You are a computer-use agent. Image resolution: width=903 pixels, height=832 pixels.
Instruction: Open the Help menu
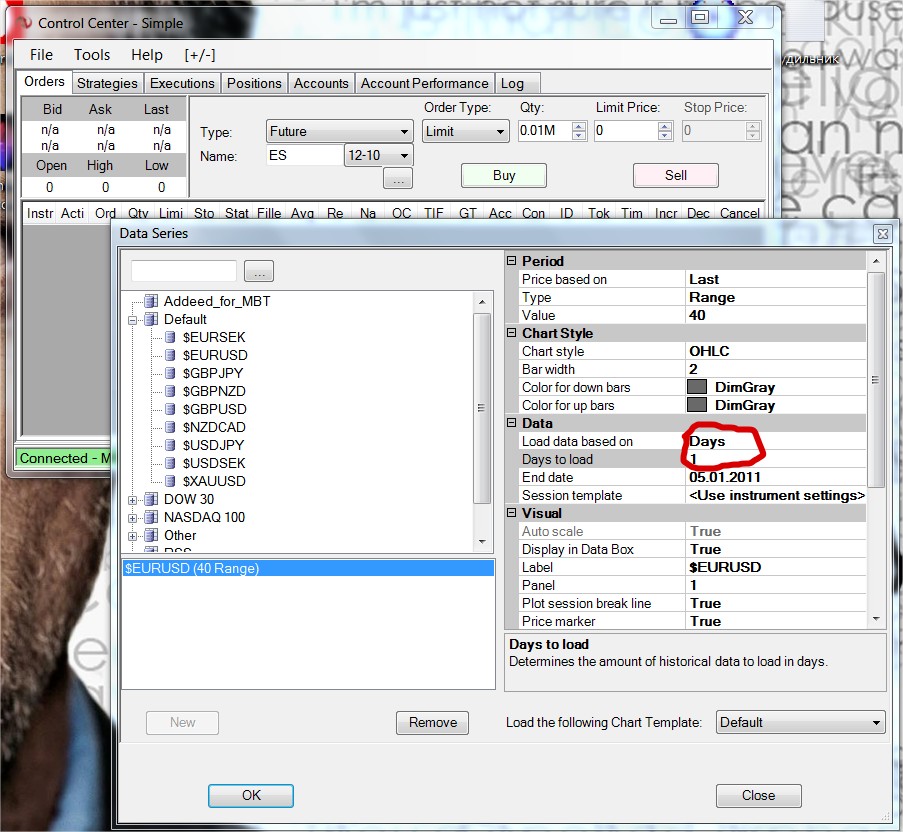[147, 55]
